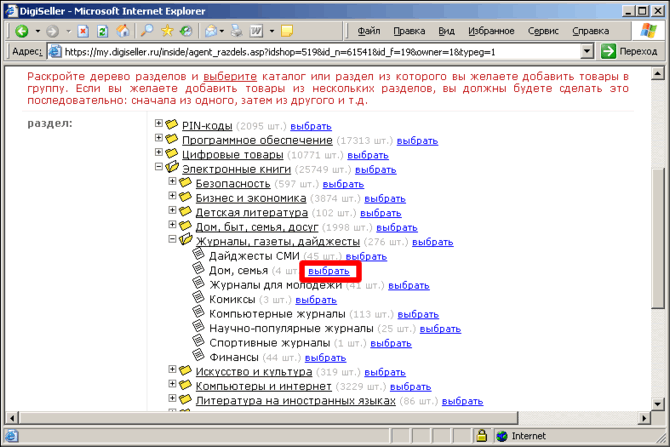Click the Edit with Word icon
This screenshot has width=670, height=447.
(x=256, y=31)
